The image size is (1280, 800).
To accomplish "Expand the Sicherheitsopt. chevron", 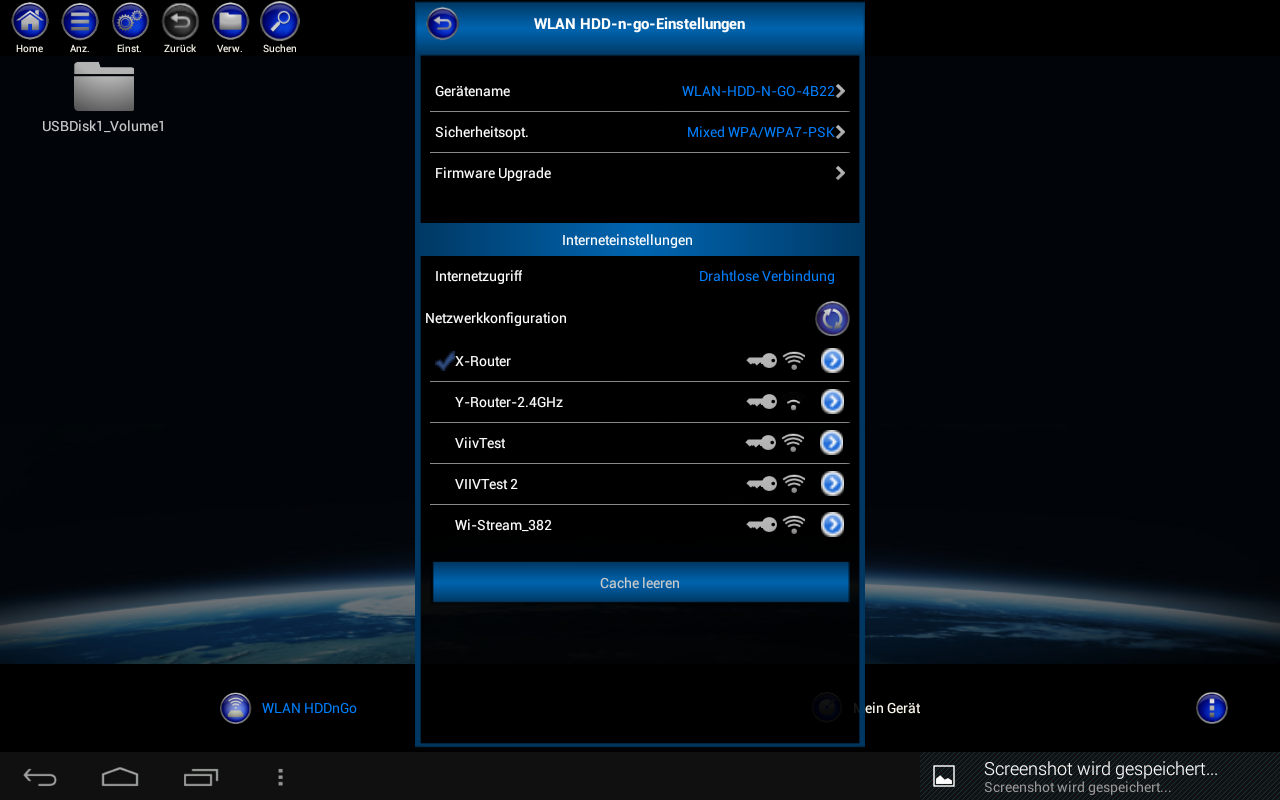I will (840, 132).
